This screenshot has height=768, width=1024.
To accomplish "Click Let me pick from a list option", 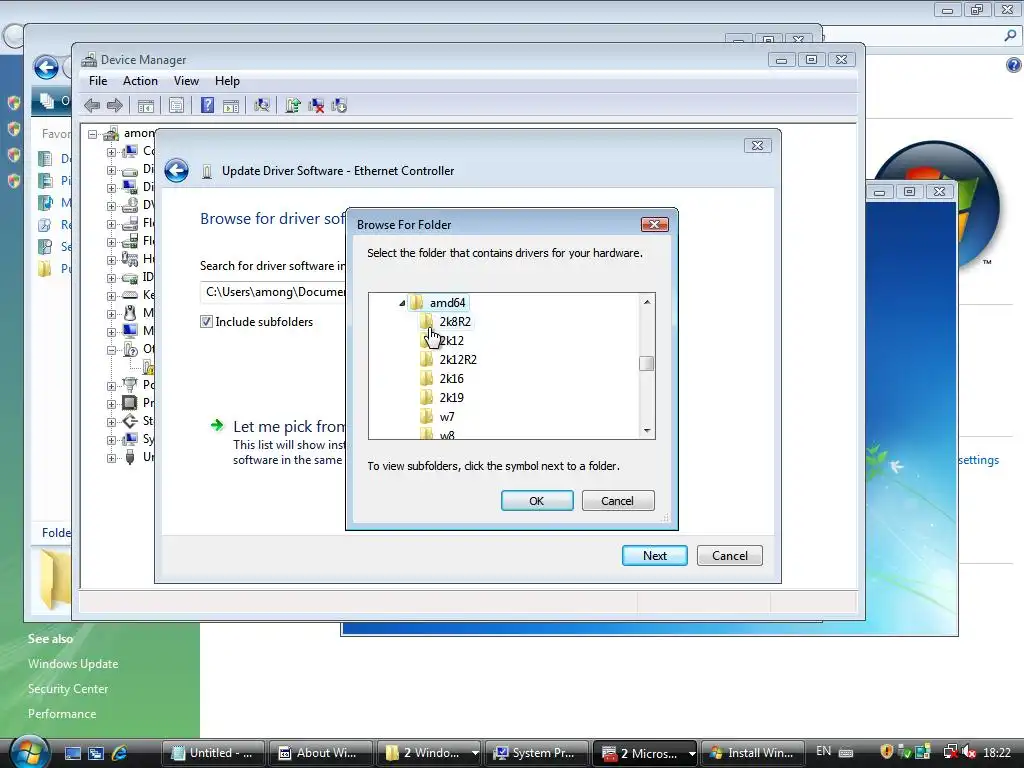I will coord(289,426).
